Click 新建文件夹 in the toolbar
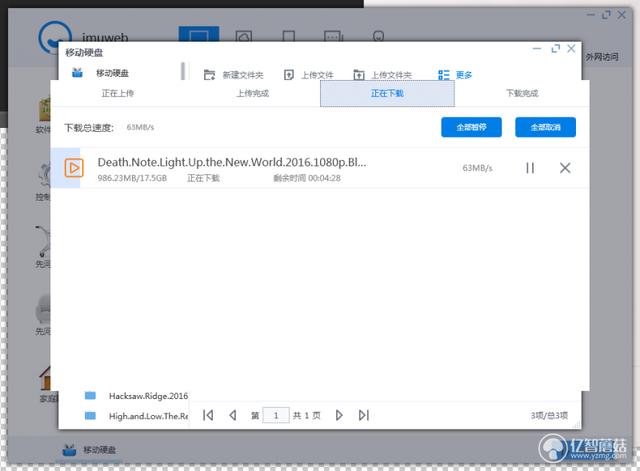This screenshot has height=471, width=640. (x=233, y=75)
